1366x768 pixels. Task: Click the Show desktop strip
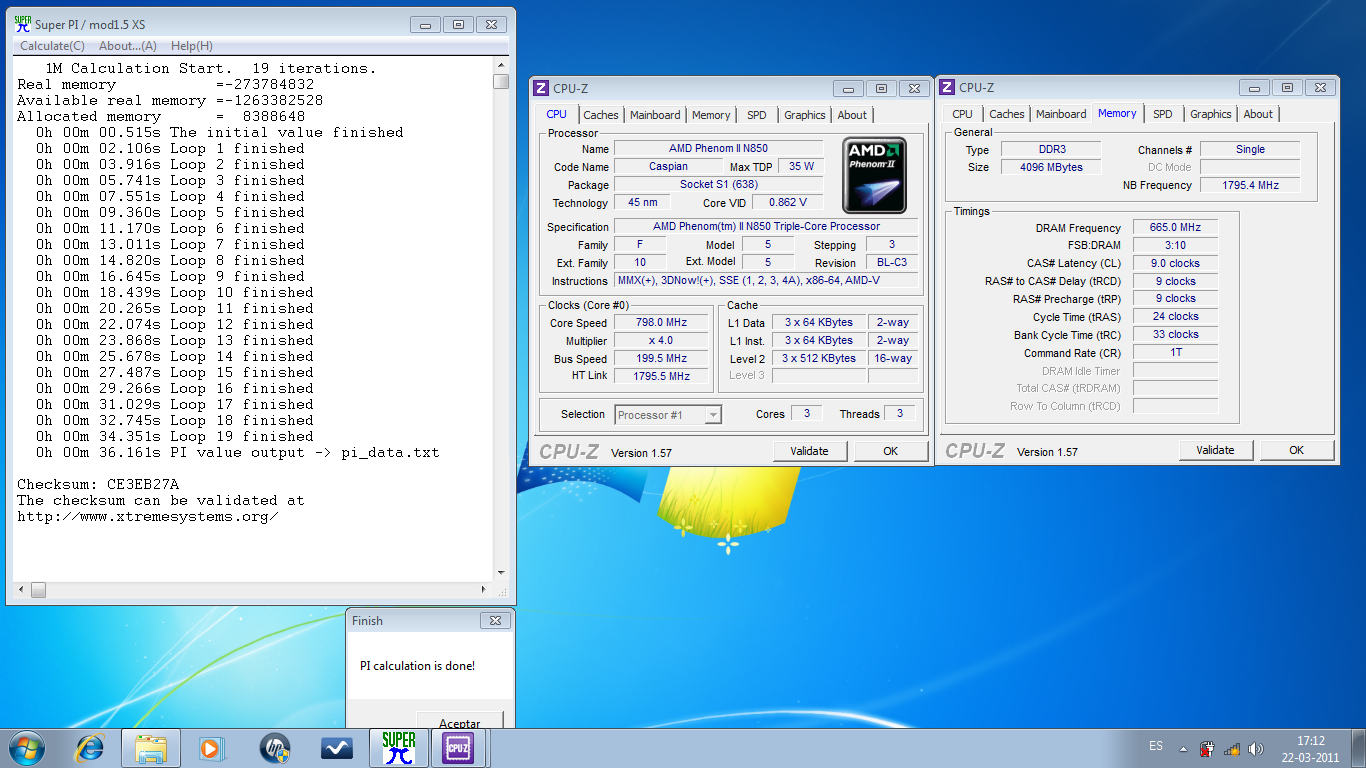pos(1359,748)
